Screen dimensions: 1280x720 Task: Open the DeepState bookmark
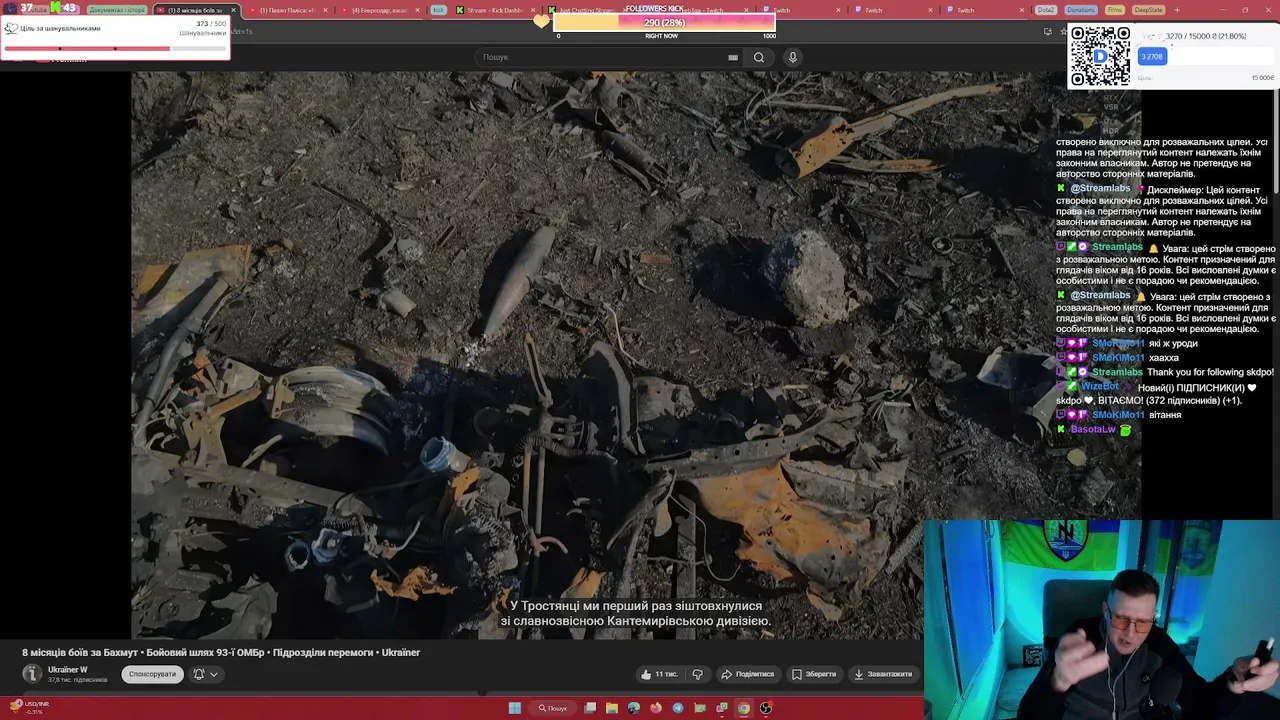point(1149,10)
